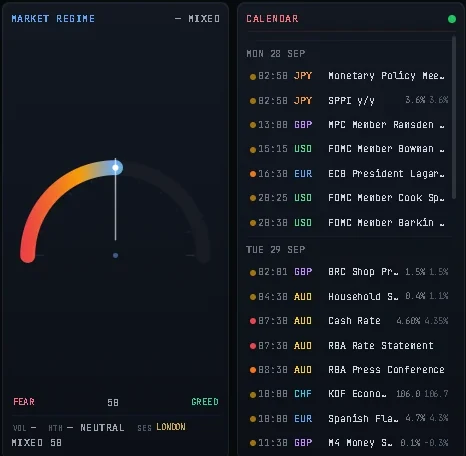Open the ECB President Lagar.. event
This screenshot has width=466, height=456.
349,174
